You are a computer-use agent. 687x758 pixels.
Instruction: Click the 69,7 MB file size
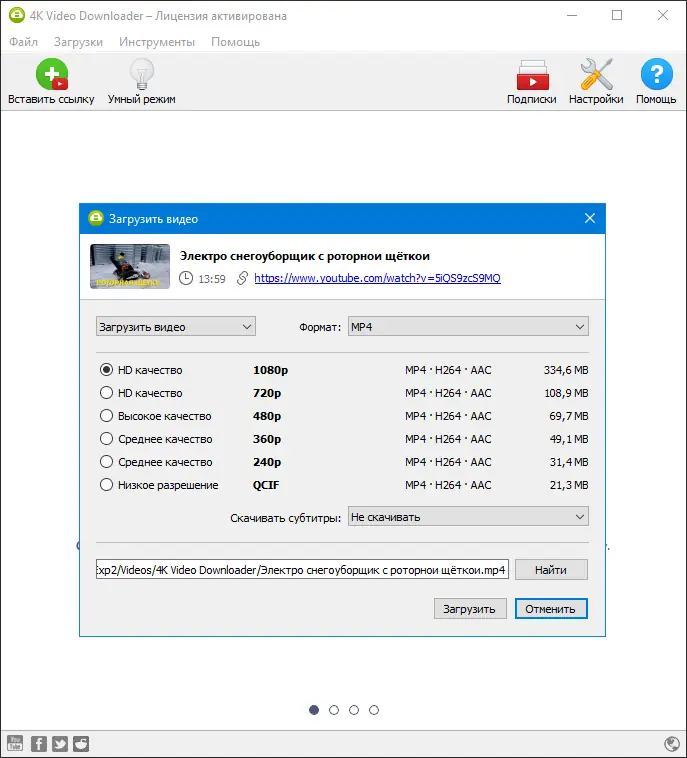point(569,416)
